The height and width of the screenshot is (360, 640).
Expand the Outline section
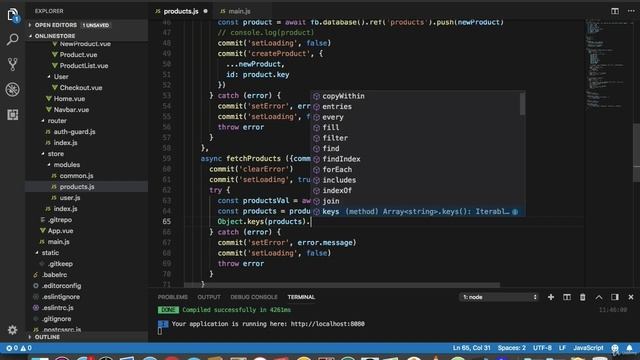click(x=87, y=337)
